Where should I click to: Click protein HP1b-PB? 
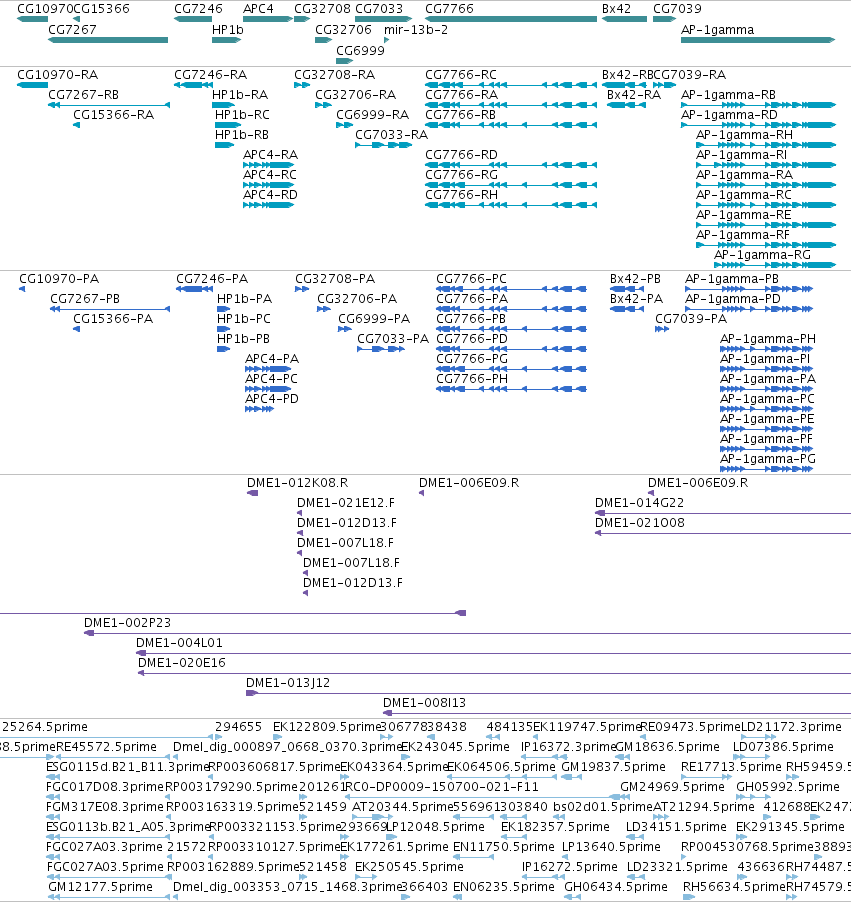point(243,339)
